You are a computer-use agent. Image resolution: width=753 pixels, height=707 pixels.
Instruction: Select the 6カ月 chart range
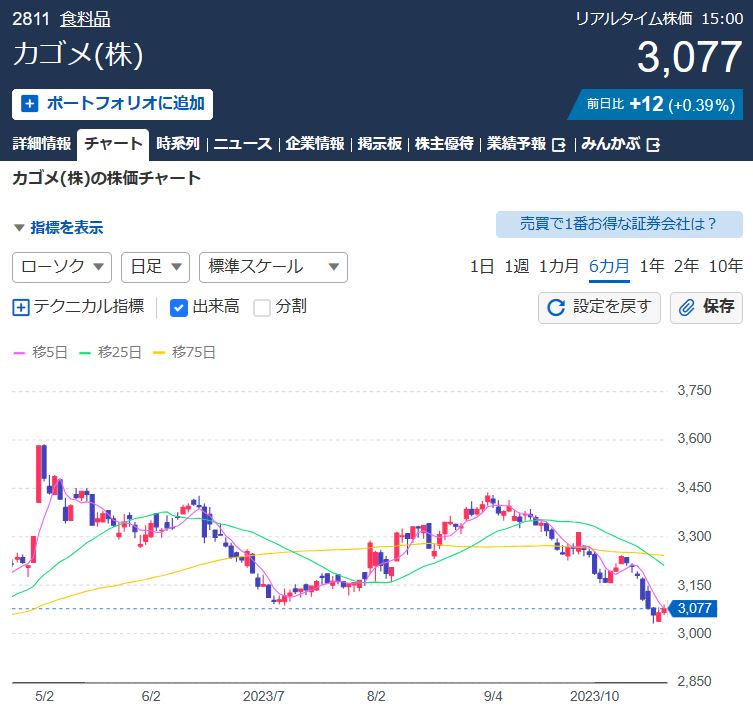[x=609, y=266]
